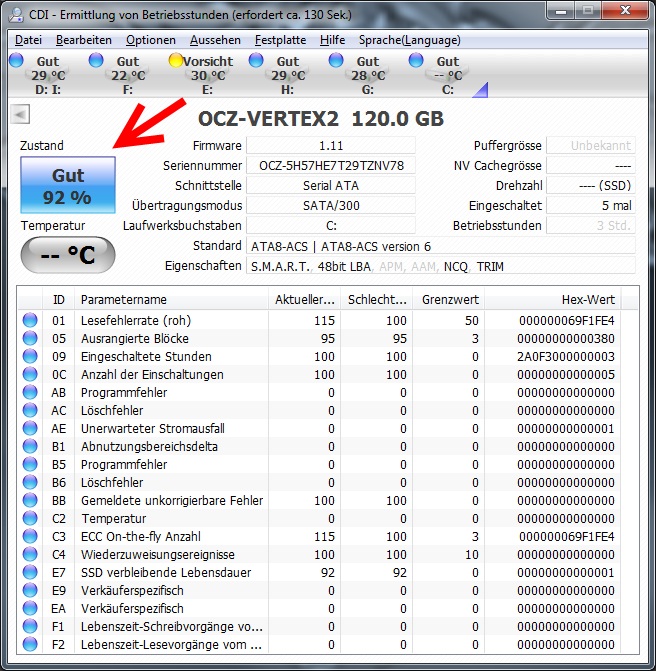The height and width of the screenshot is (671, 656).
Task: Click status orb of Eingeschaltete Stunden row
Action: point(30,356)
